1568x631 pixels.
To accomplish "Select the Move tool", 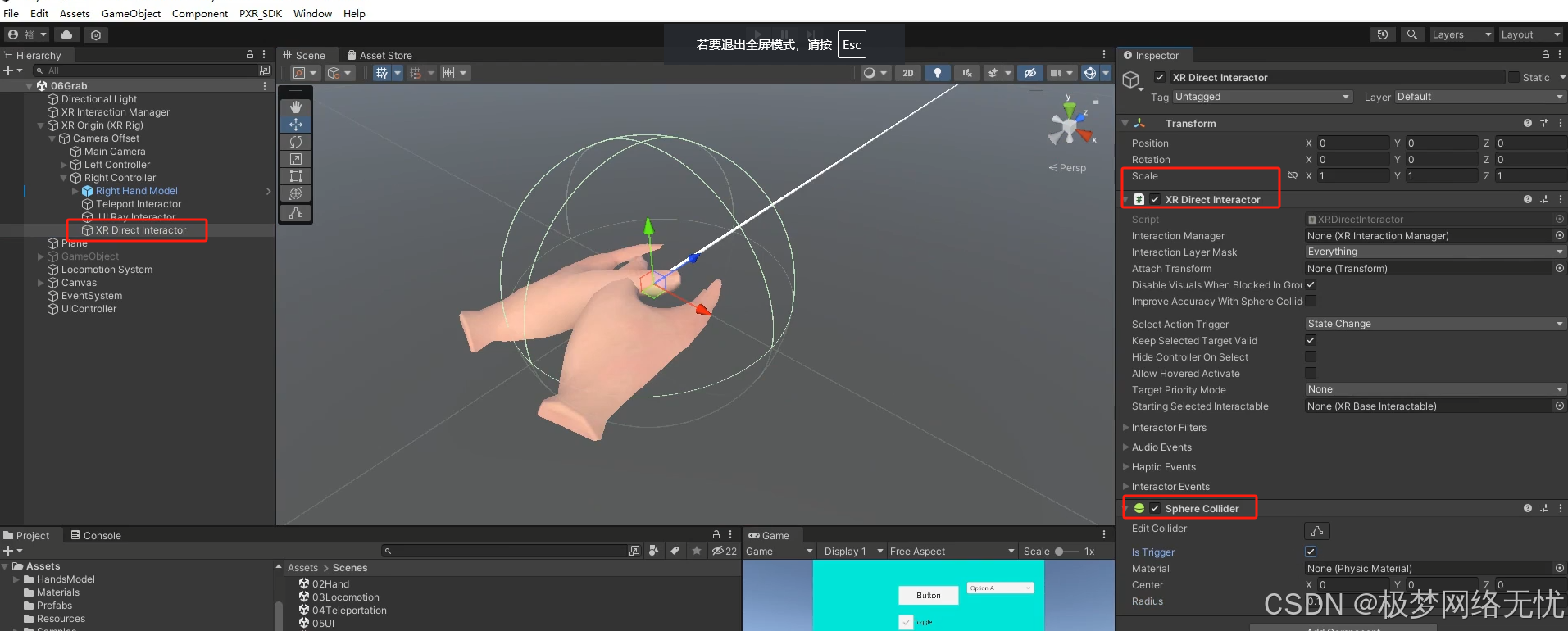I will pos(296,125).
